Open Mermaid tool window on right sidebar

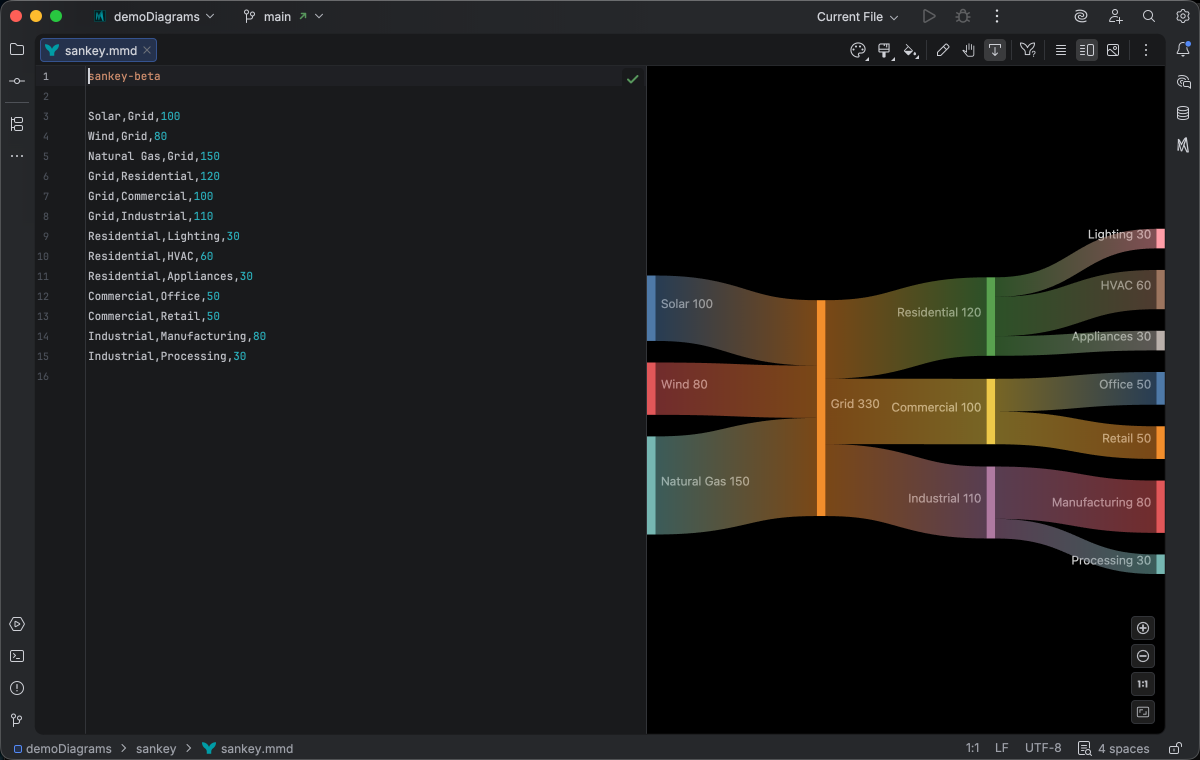[x=1183, y=145]
